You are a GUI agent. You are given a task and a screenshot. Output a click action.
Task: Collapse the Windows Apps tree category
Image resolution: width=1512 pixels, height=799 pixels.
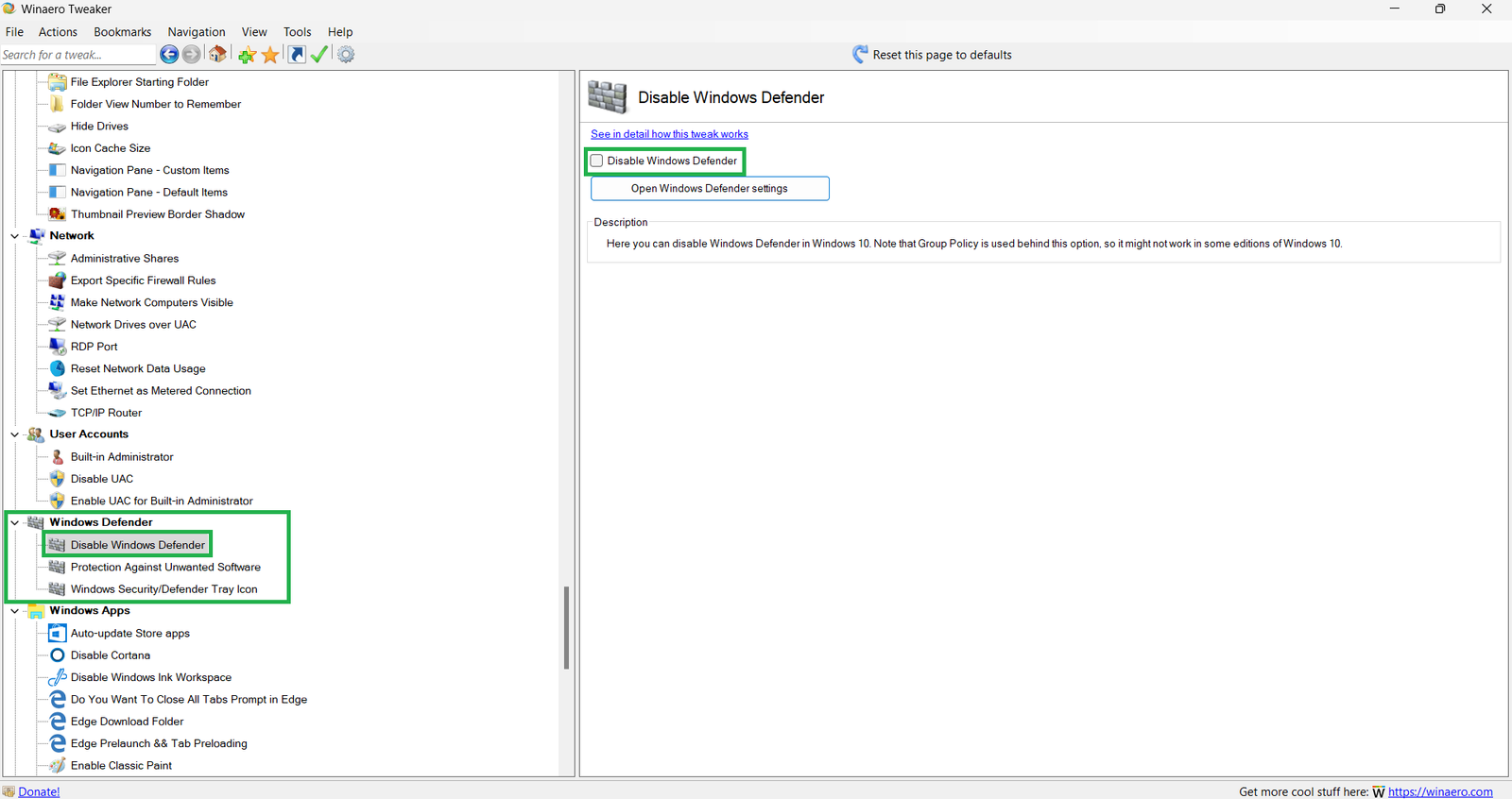point(15,611)
